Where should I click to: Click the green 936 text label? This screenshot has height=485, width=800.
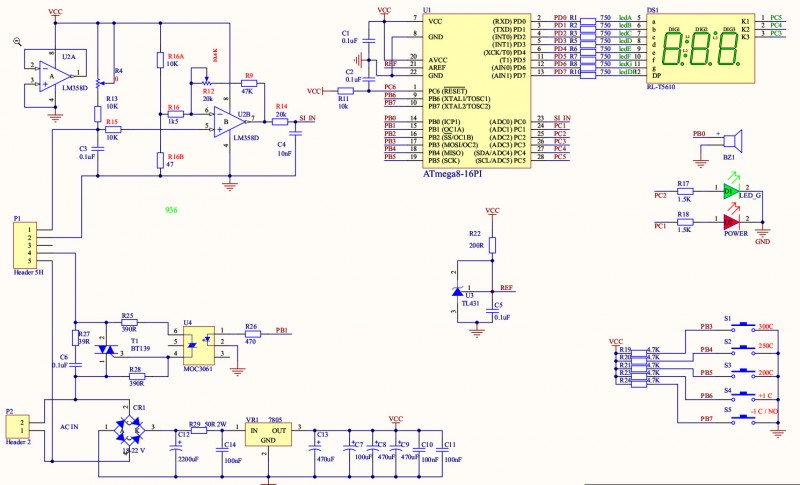click(x=171, y=211)
